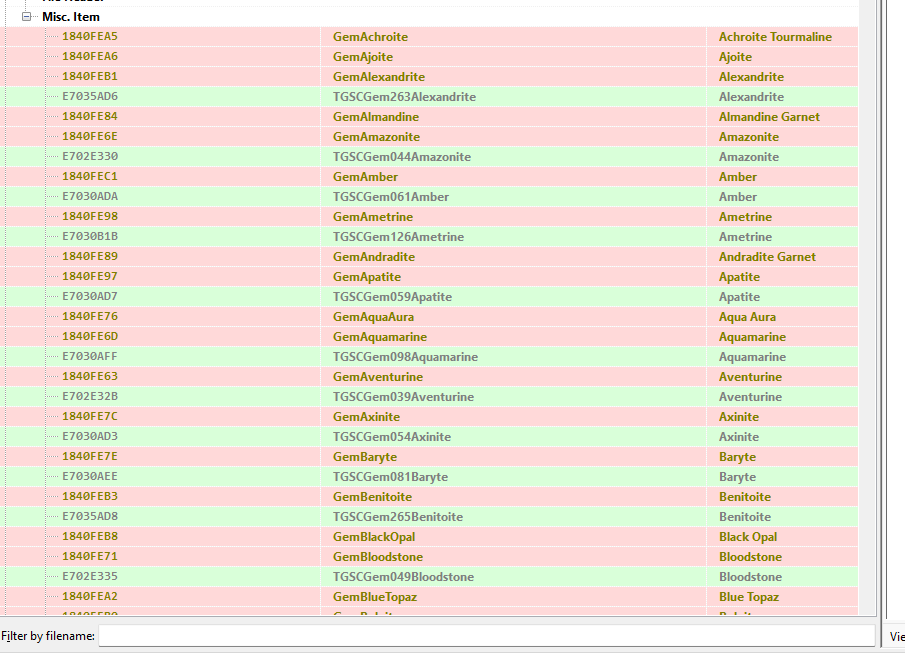Select record 1840FEA2
The image size is (905, 653).
pyautogui.click(x=89, y=596)
